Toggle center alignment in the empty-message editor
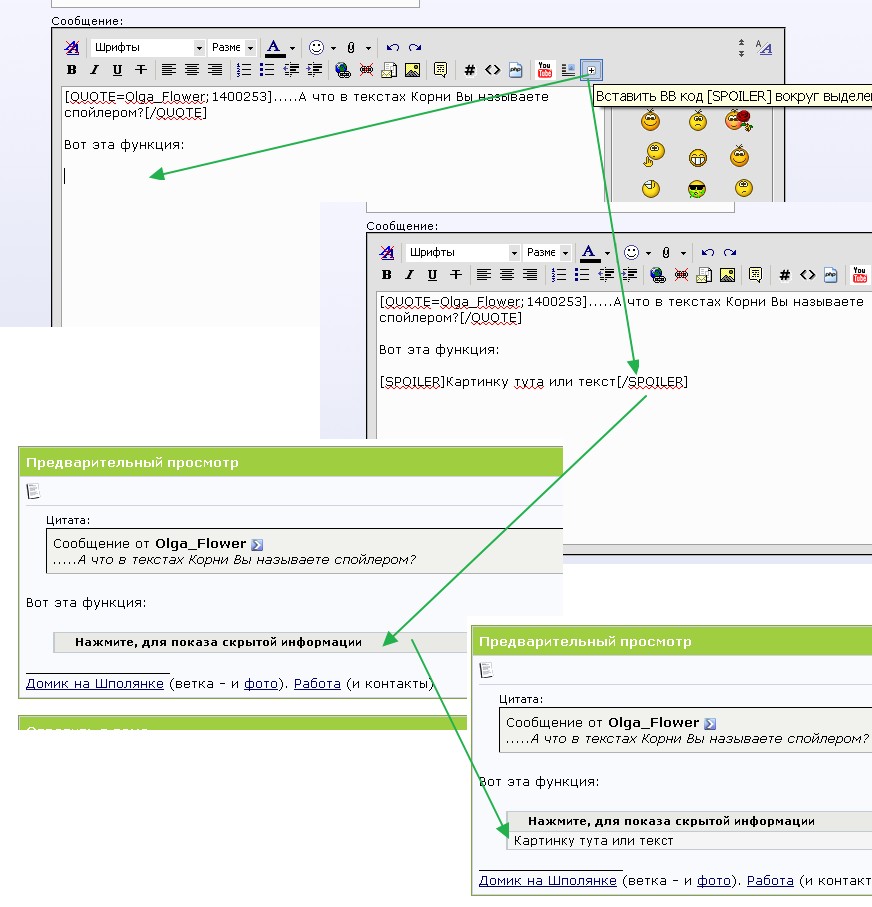The width and height of the screenshot is (872, 907). (x=192, y=70)
